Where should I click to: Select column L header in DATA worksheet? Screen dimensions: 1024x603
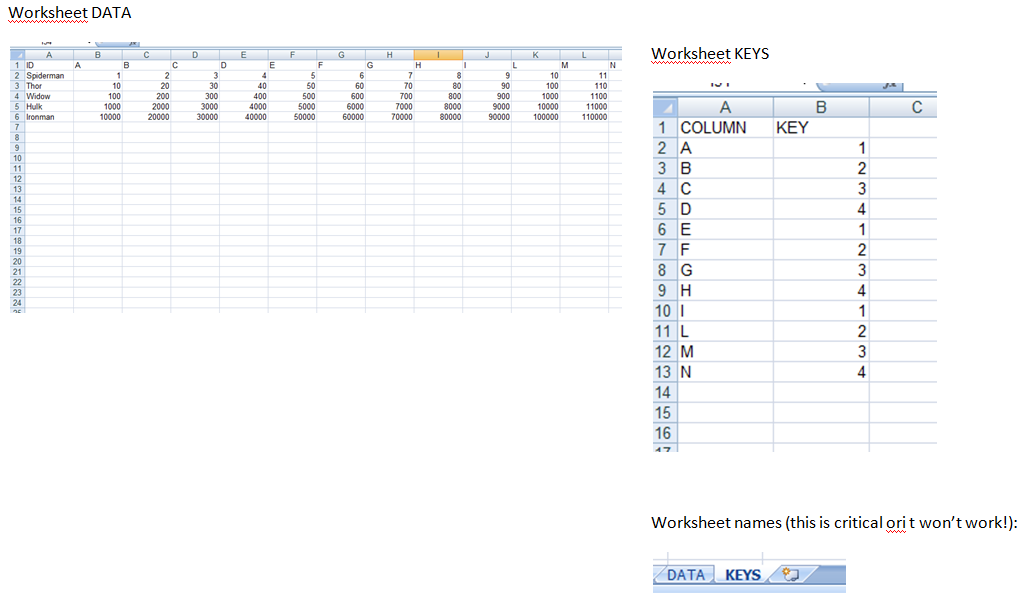[584, 55]
